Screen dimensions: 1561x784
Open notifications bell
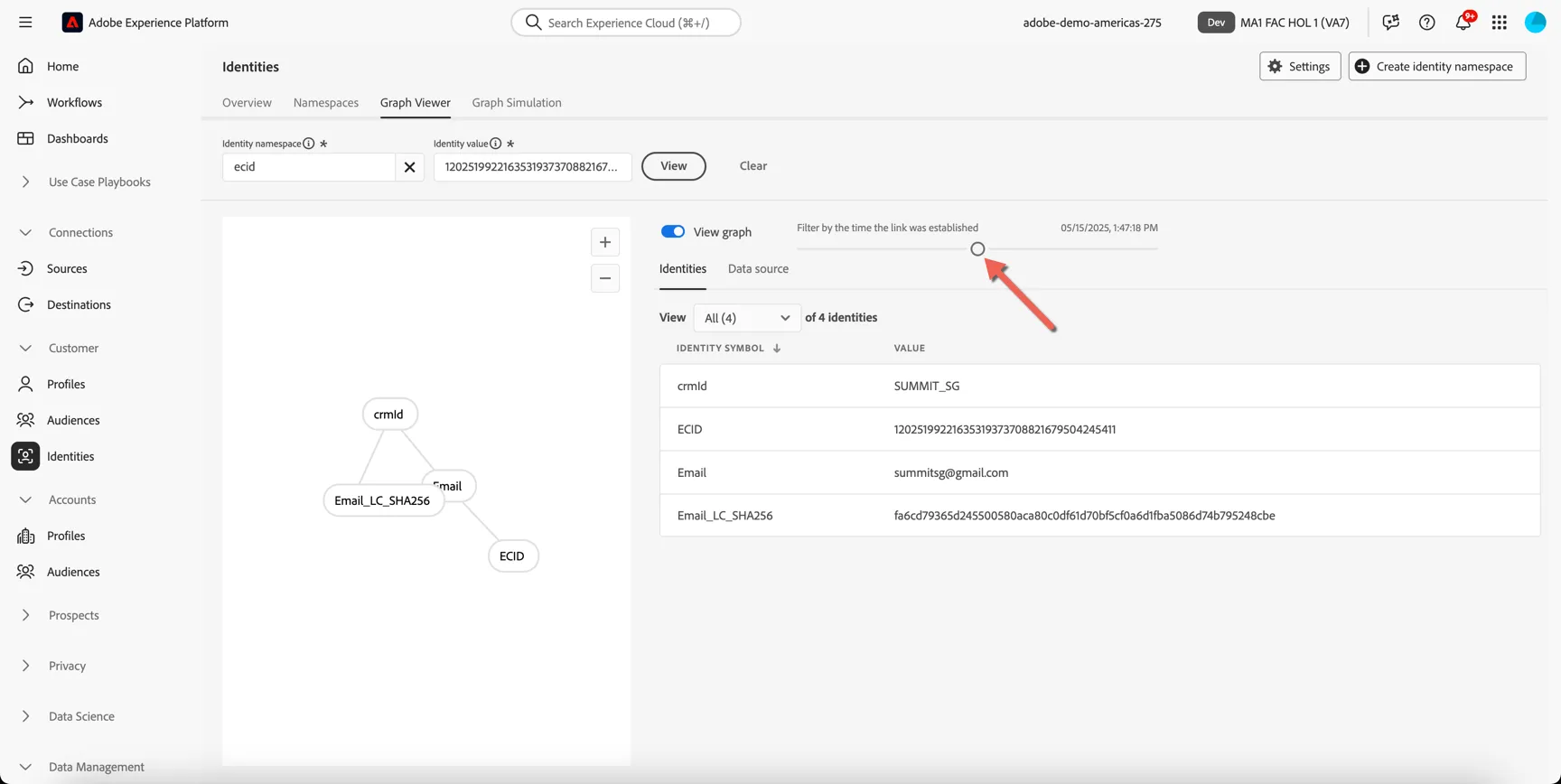(1463, 23)
